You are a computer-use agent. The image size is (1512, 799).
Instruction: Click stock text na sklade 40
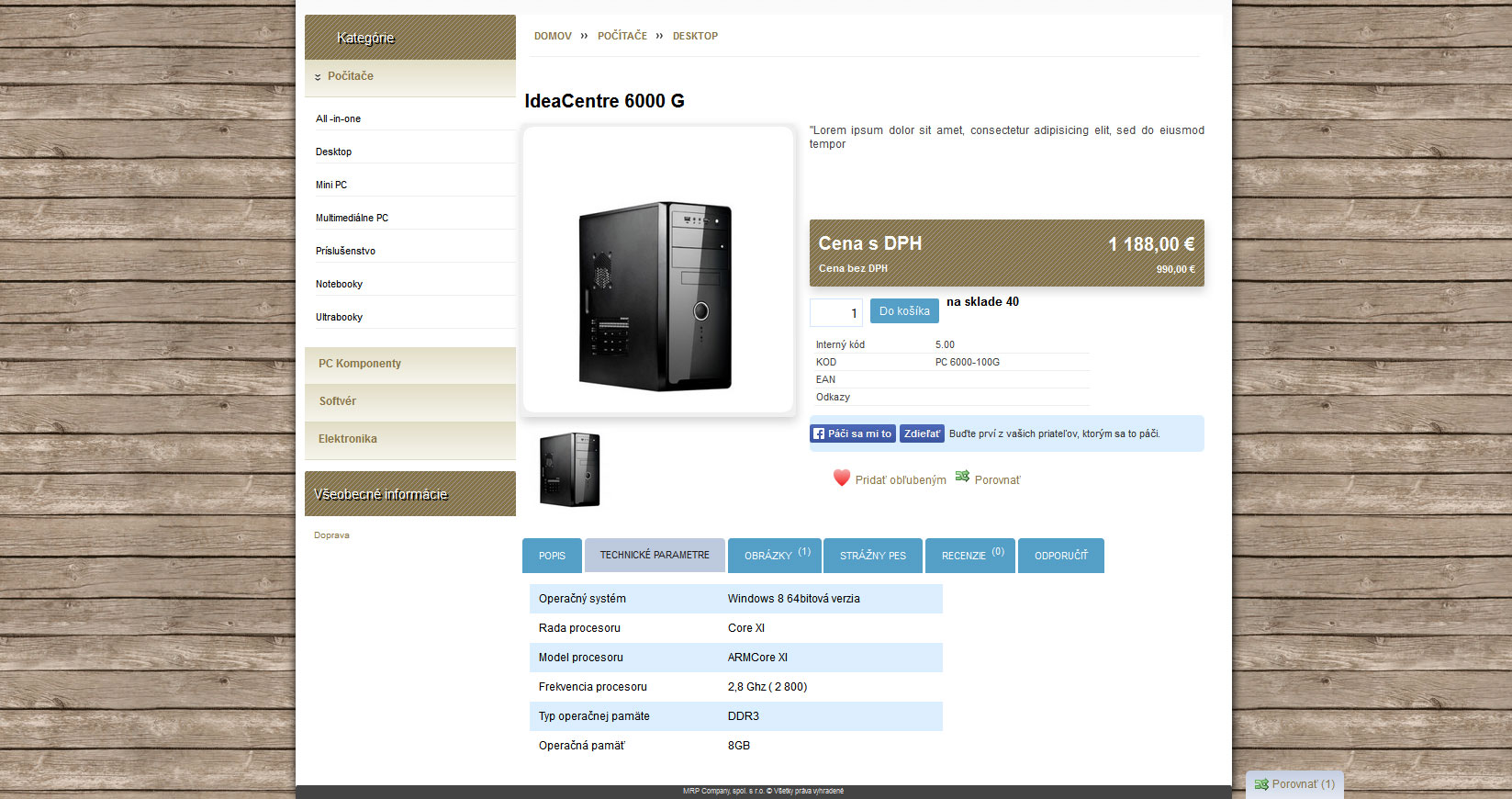(x=982, y=301)
